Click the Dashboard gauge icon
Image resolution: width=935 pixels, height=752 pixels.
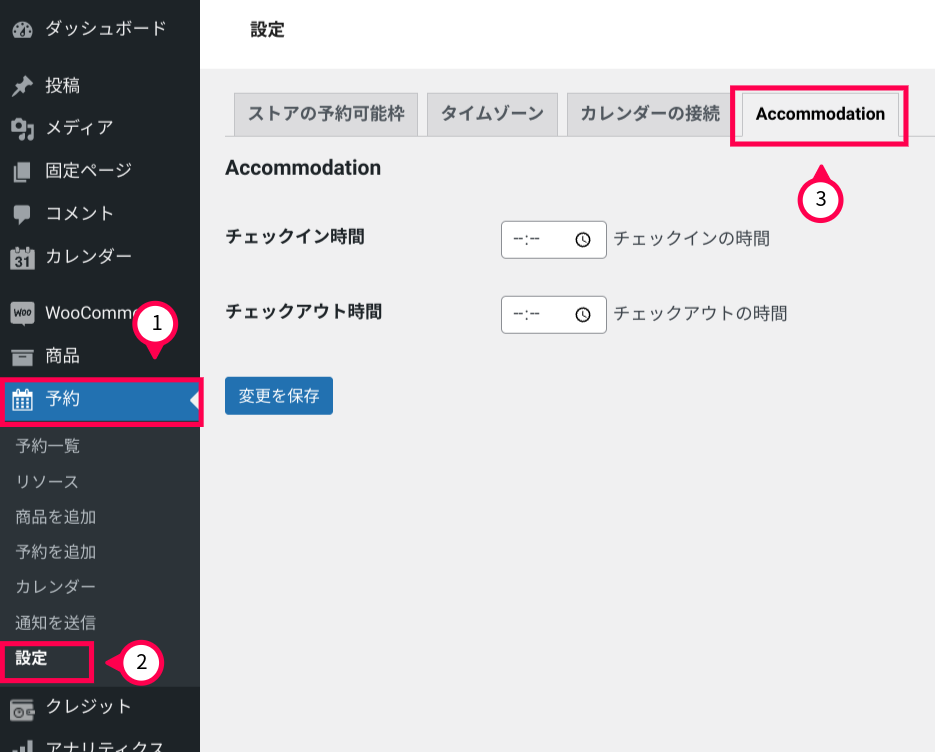click(23, 30)
